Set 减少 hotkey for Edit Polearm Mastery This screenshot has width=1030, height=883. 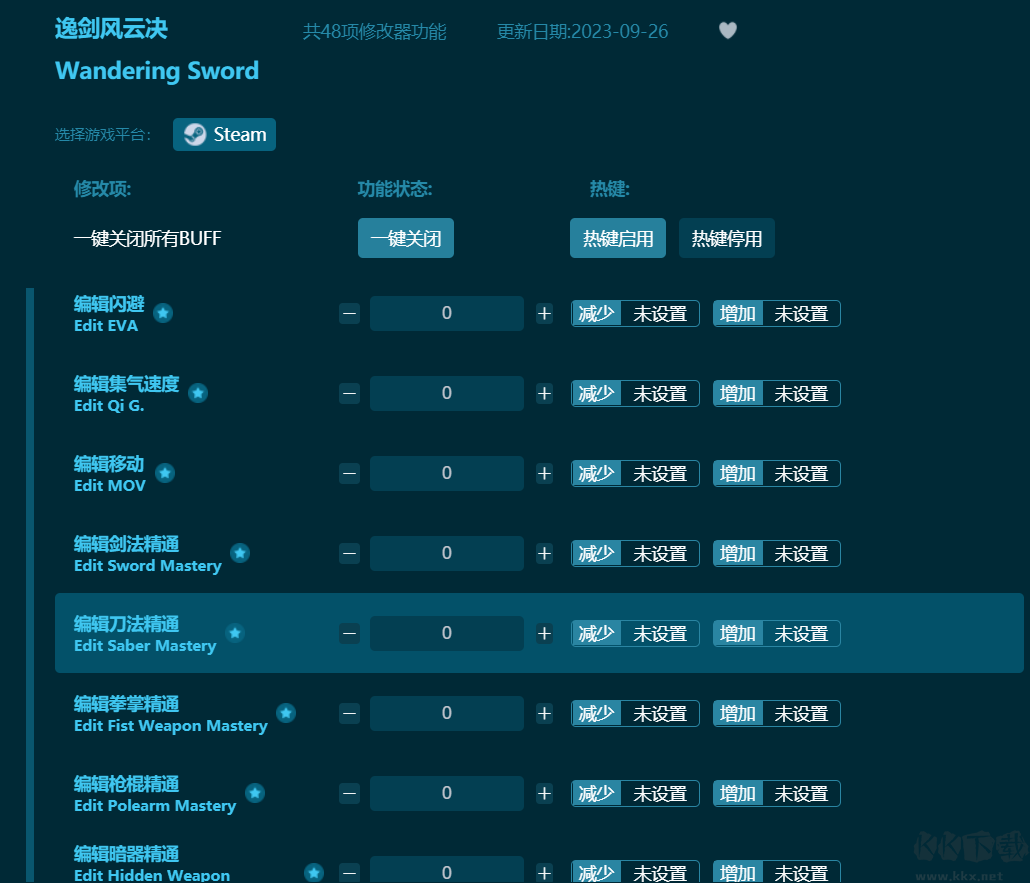tap(635, 794)
